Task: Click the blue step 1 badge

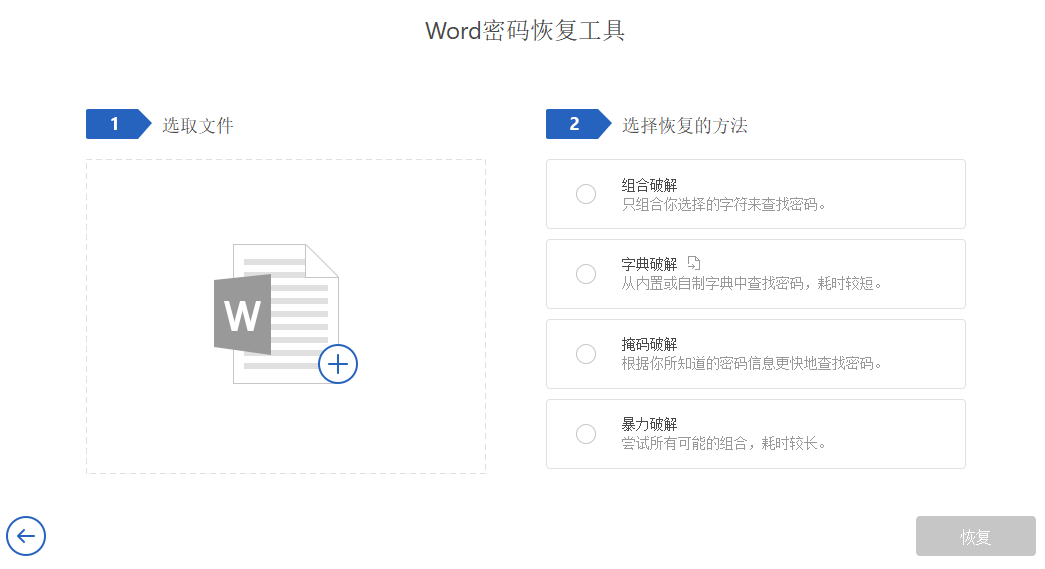Action: pos(115,124)
